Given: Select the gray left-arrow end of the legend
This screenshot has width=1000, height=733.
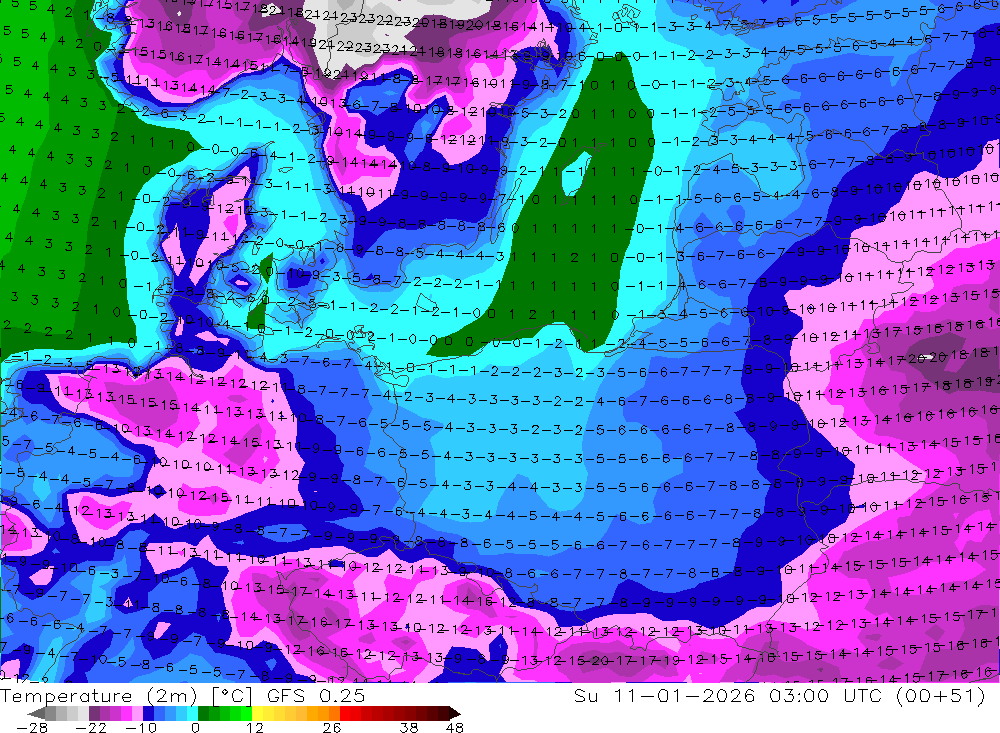Looking at the screenshot, I should click(x=36, y=713).
